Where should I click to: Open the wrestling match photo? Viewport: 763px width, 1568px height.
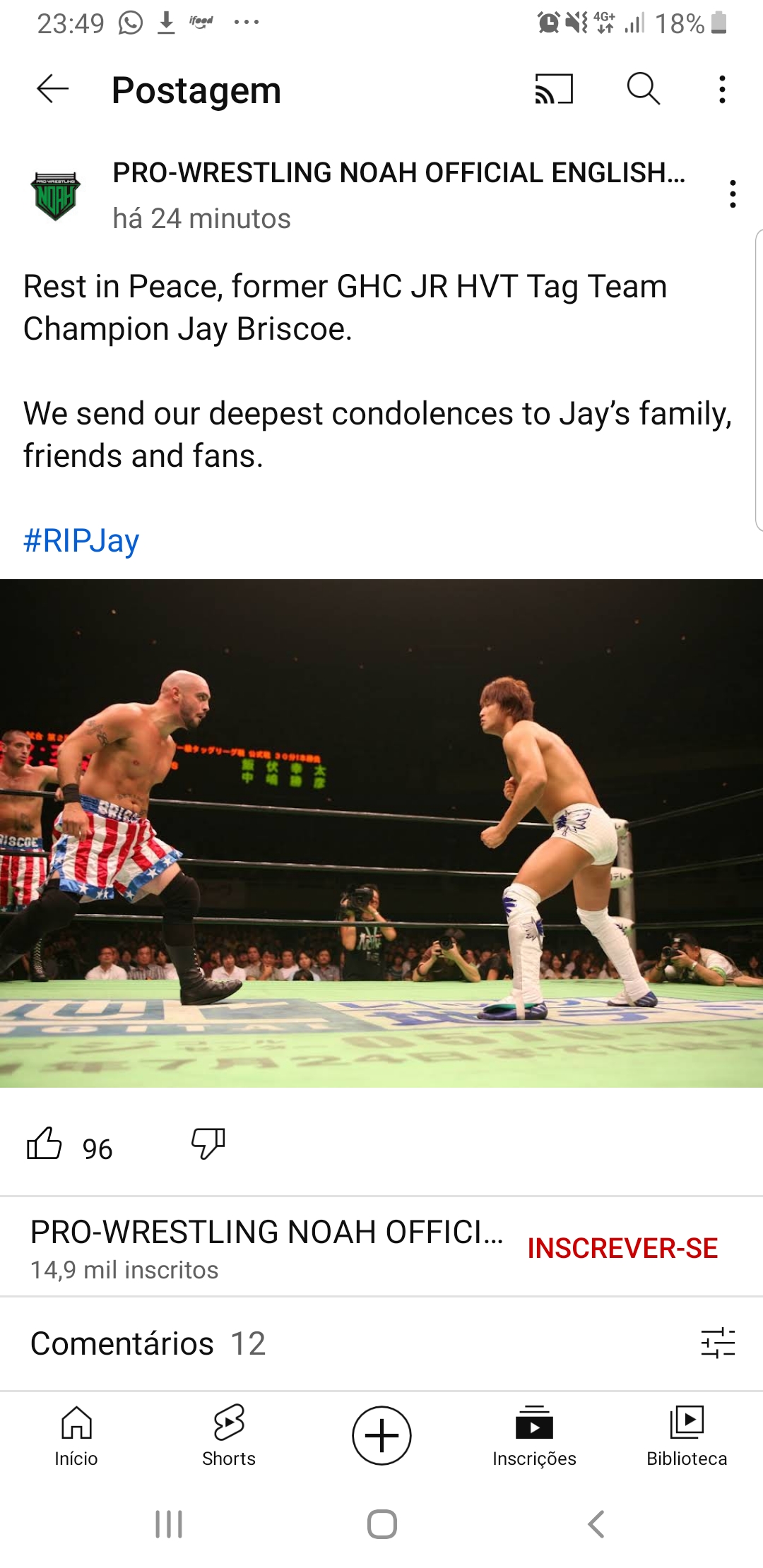point(381,833)
